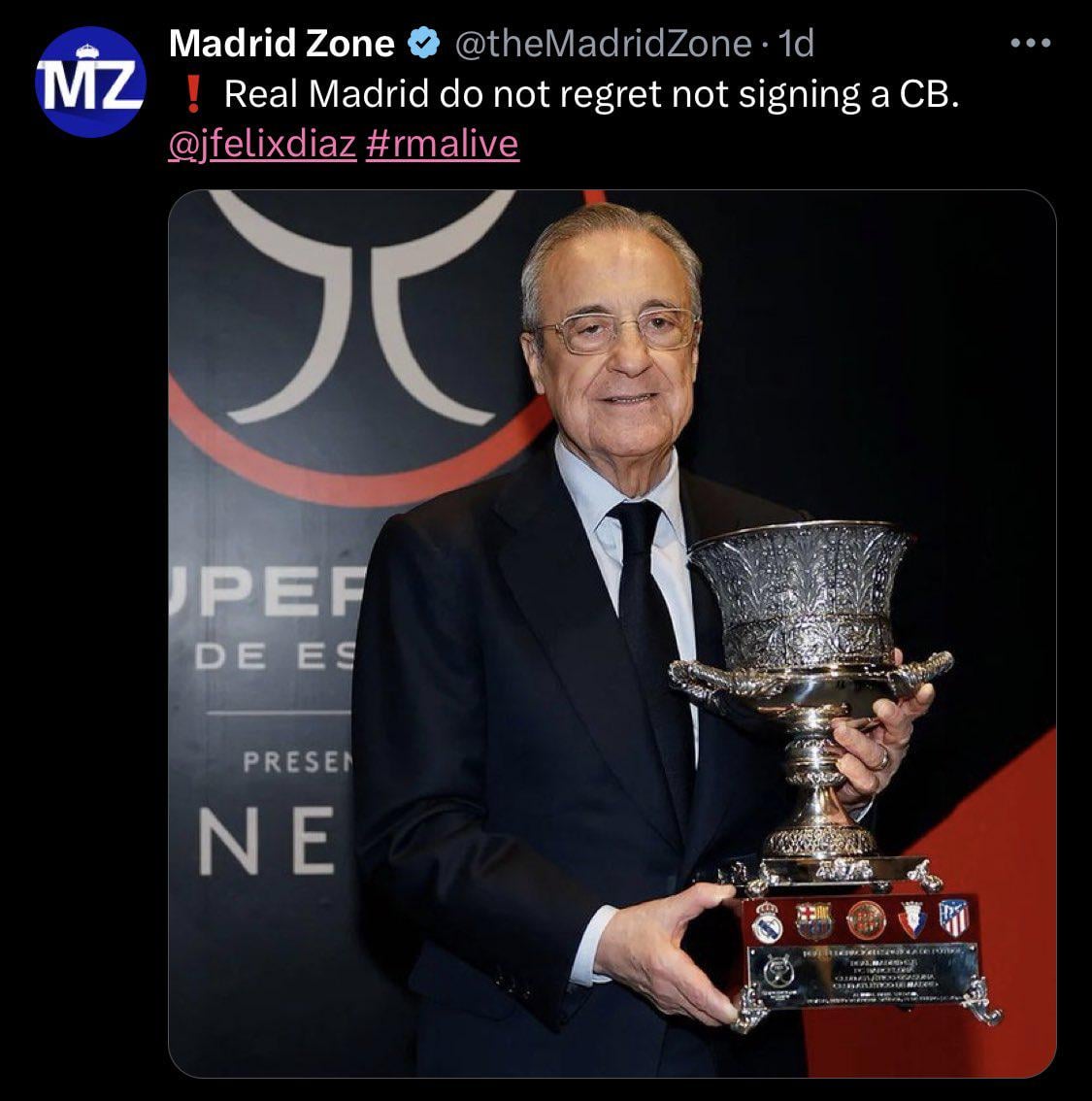Open the @theMadridZone handle

pos(604,44)
